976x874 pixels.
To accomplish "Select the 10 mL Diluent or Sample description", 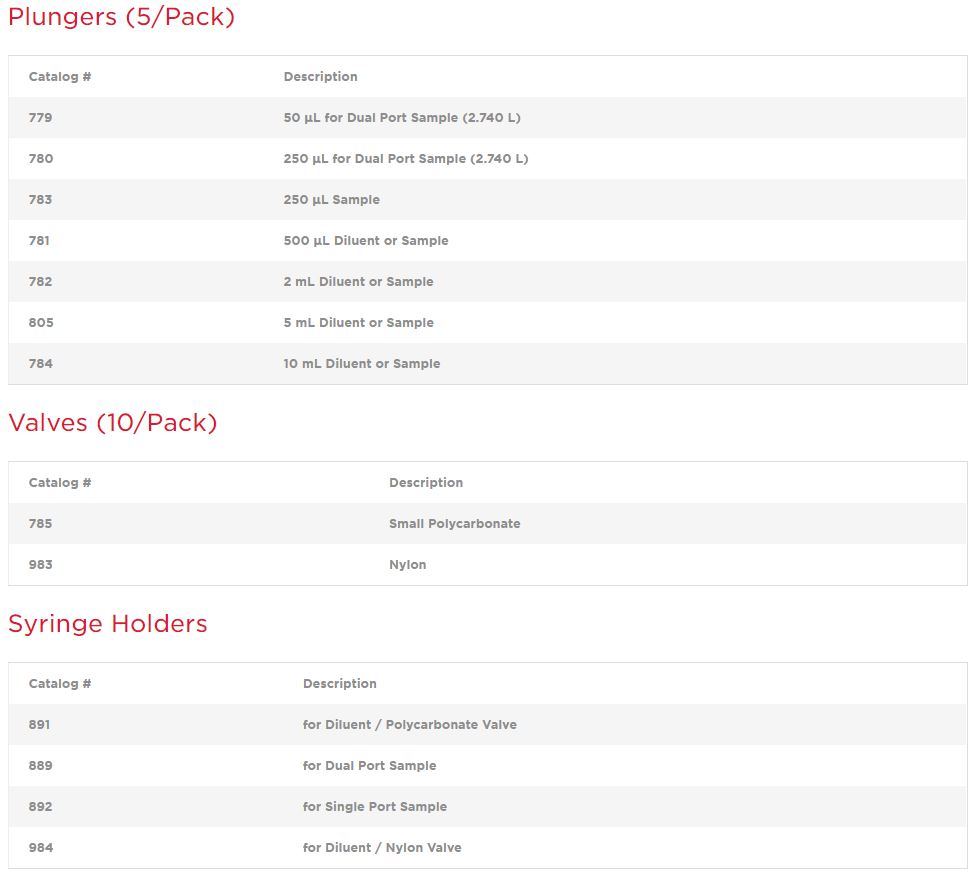I will click(361, 364).
